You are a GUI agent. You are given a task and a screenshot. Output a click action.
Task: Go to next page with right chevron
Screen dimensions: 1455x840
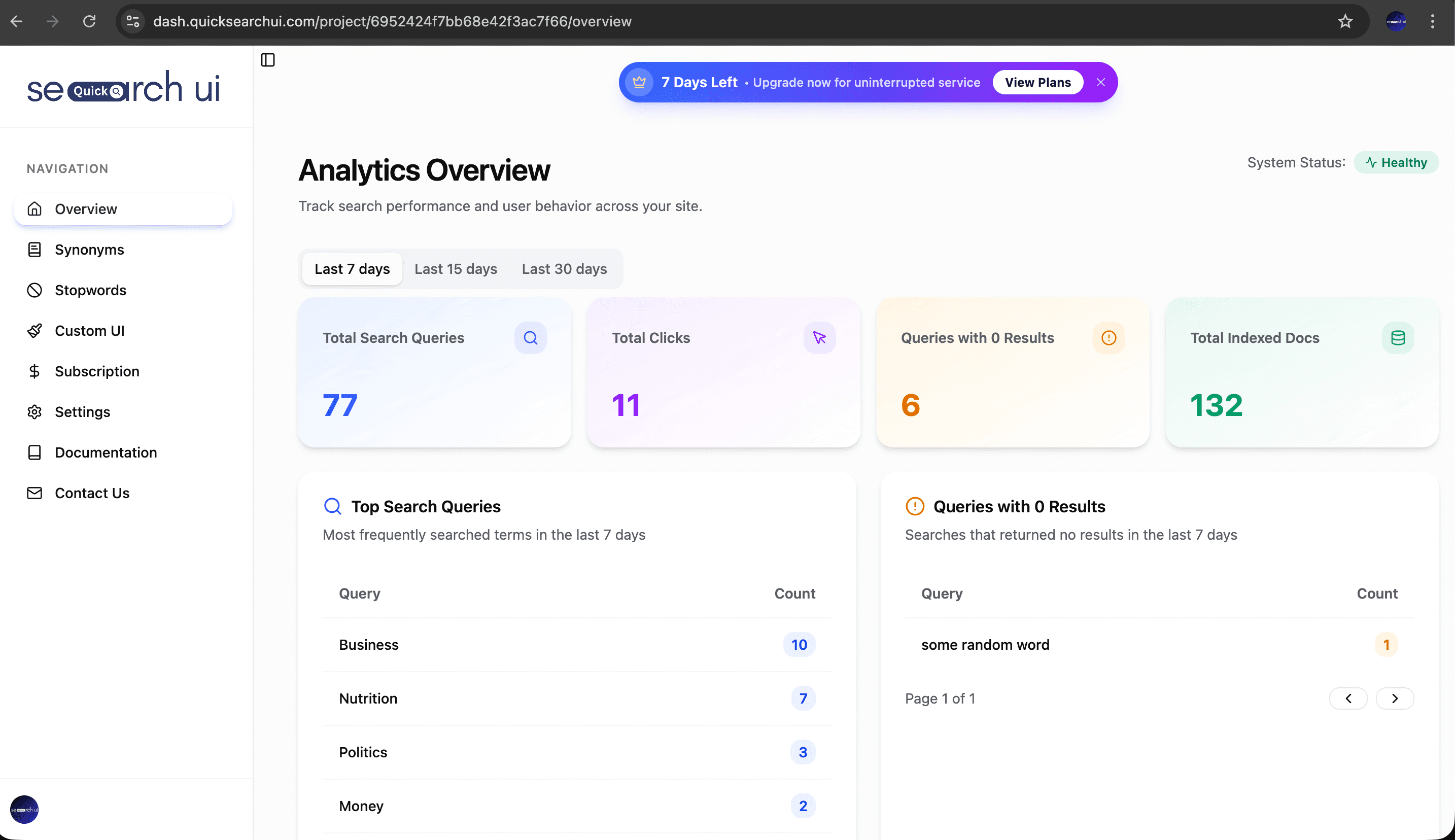point(1396,698)
